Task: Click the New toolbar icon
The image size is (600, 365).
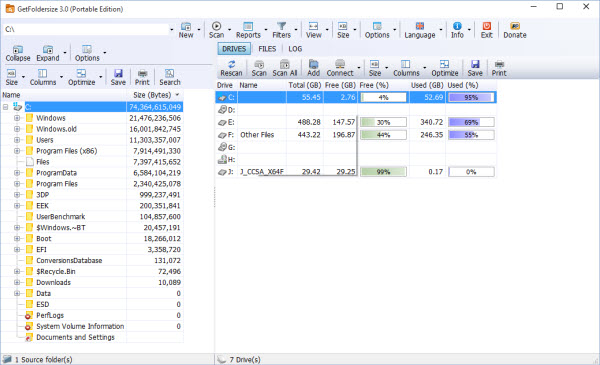Action: point(186,26)
